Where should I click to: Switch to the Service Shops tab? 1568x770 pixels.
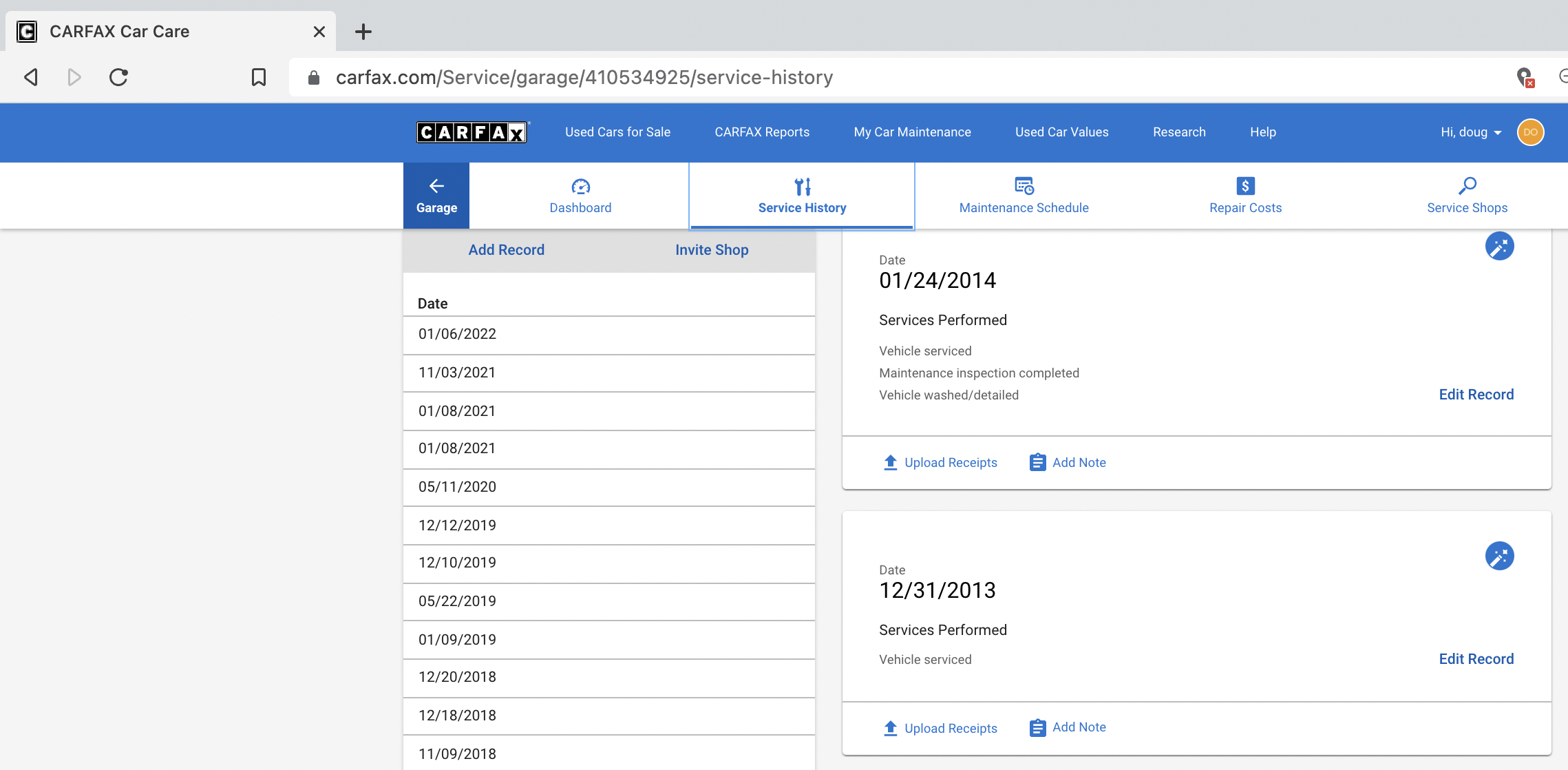point(1467,196)
